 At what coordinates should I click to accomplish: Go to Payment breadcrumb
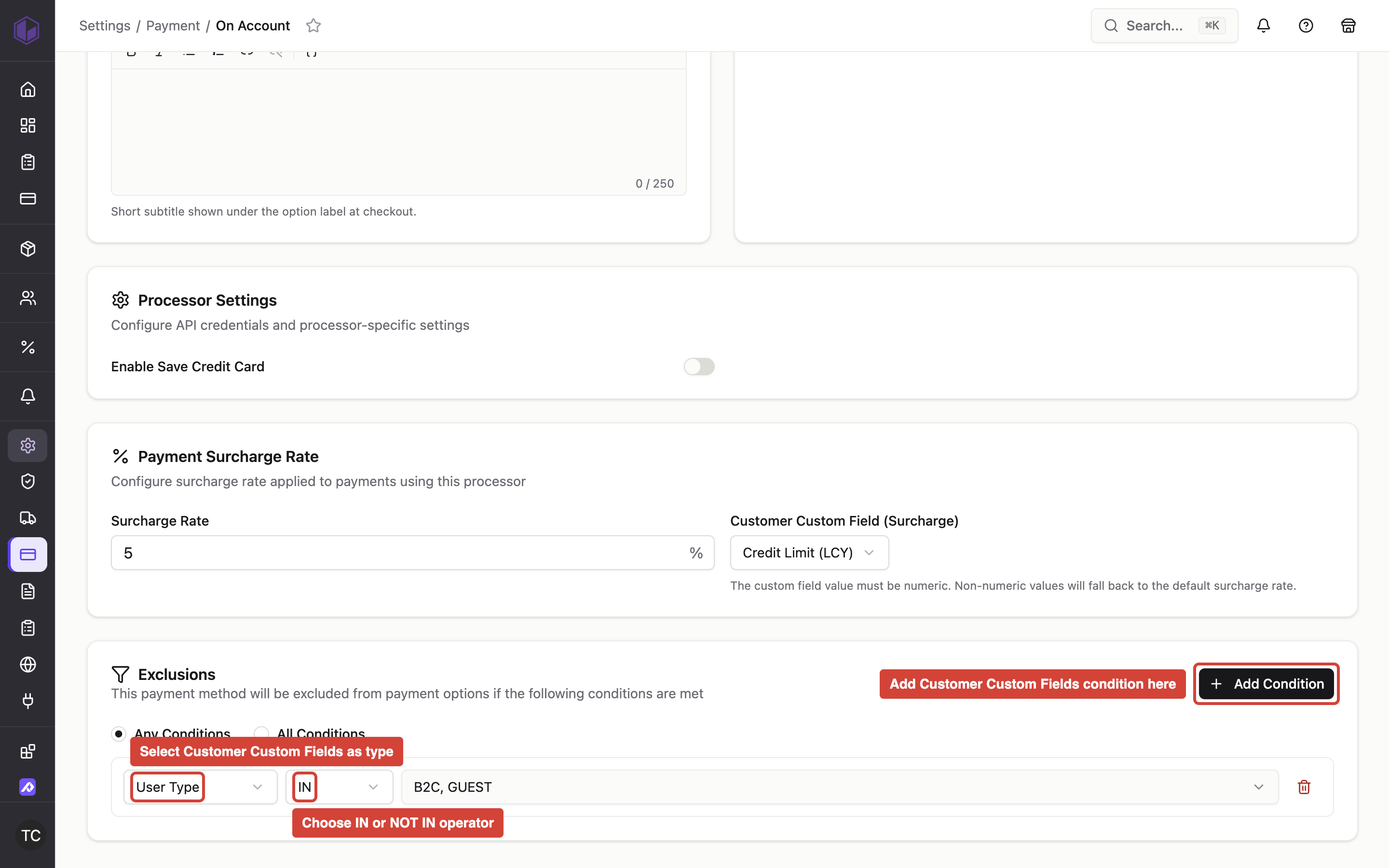[173, 25]
